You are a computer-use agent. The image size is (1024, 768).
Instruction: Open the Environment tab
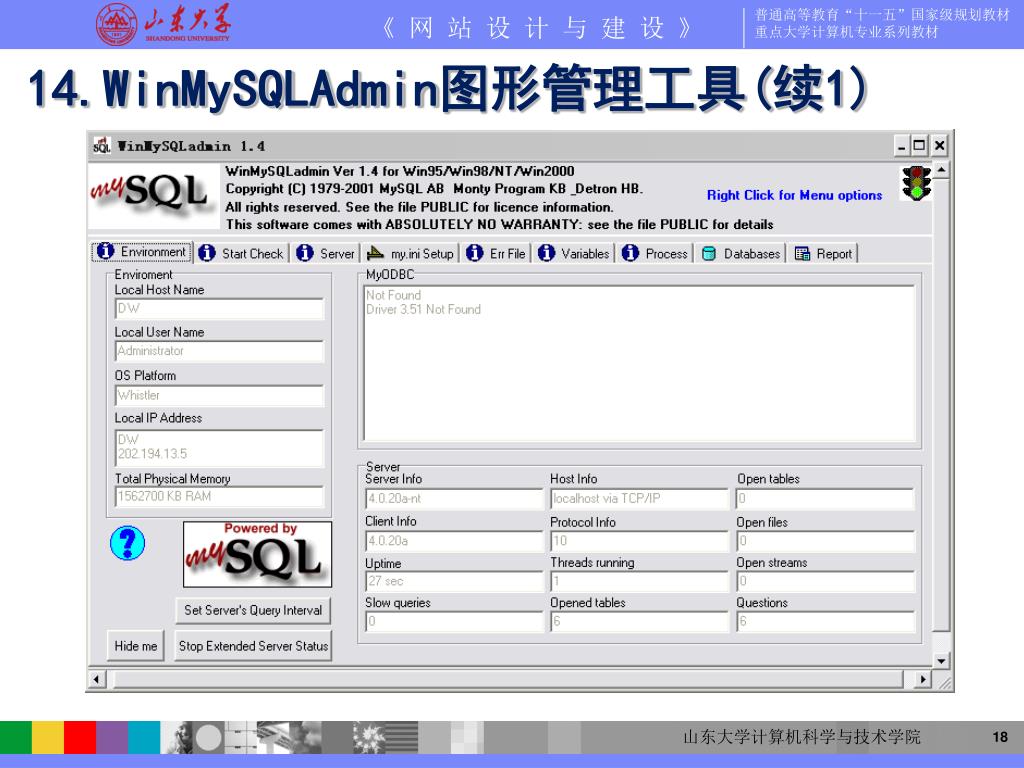tap(142, 252)
